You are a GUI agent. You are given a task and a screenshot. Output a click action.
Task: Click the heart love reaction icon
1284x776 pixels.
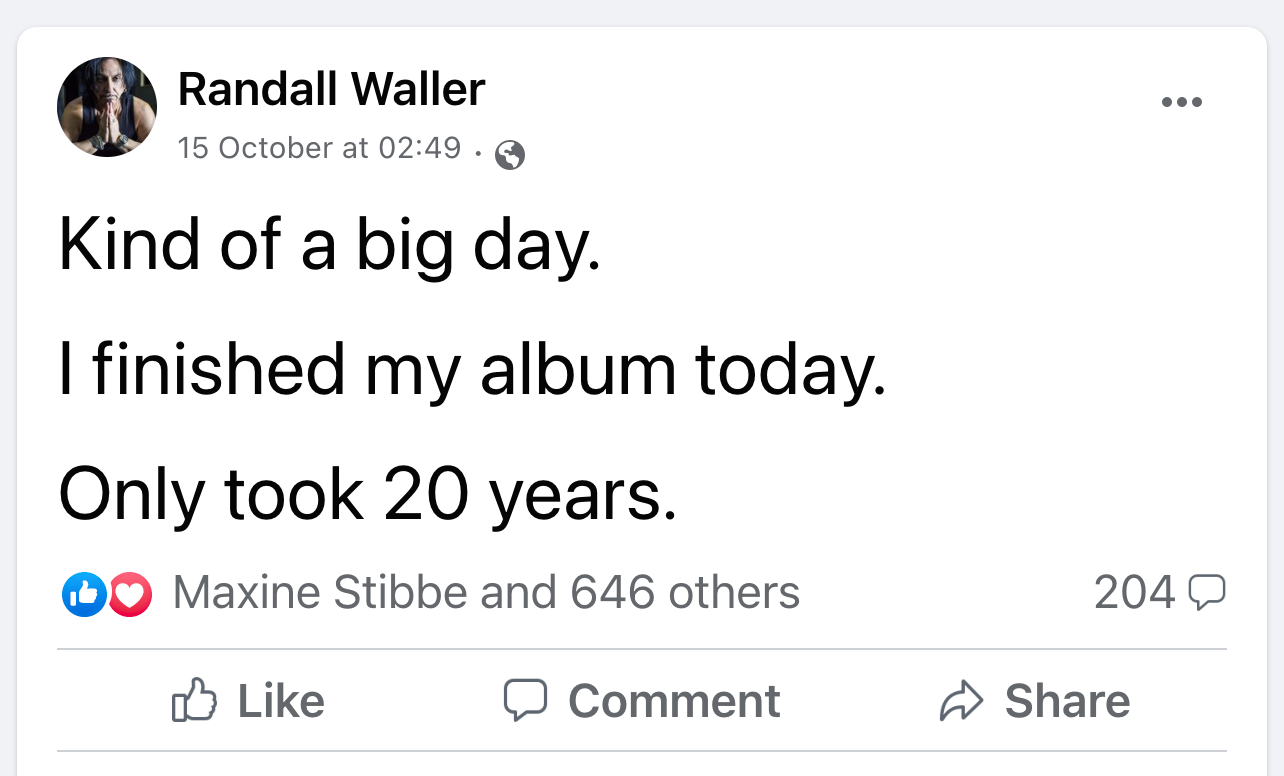[x=129, y=593]
